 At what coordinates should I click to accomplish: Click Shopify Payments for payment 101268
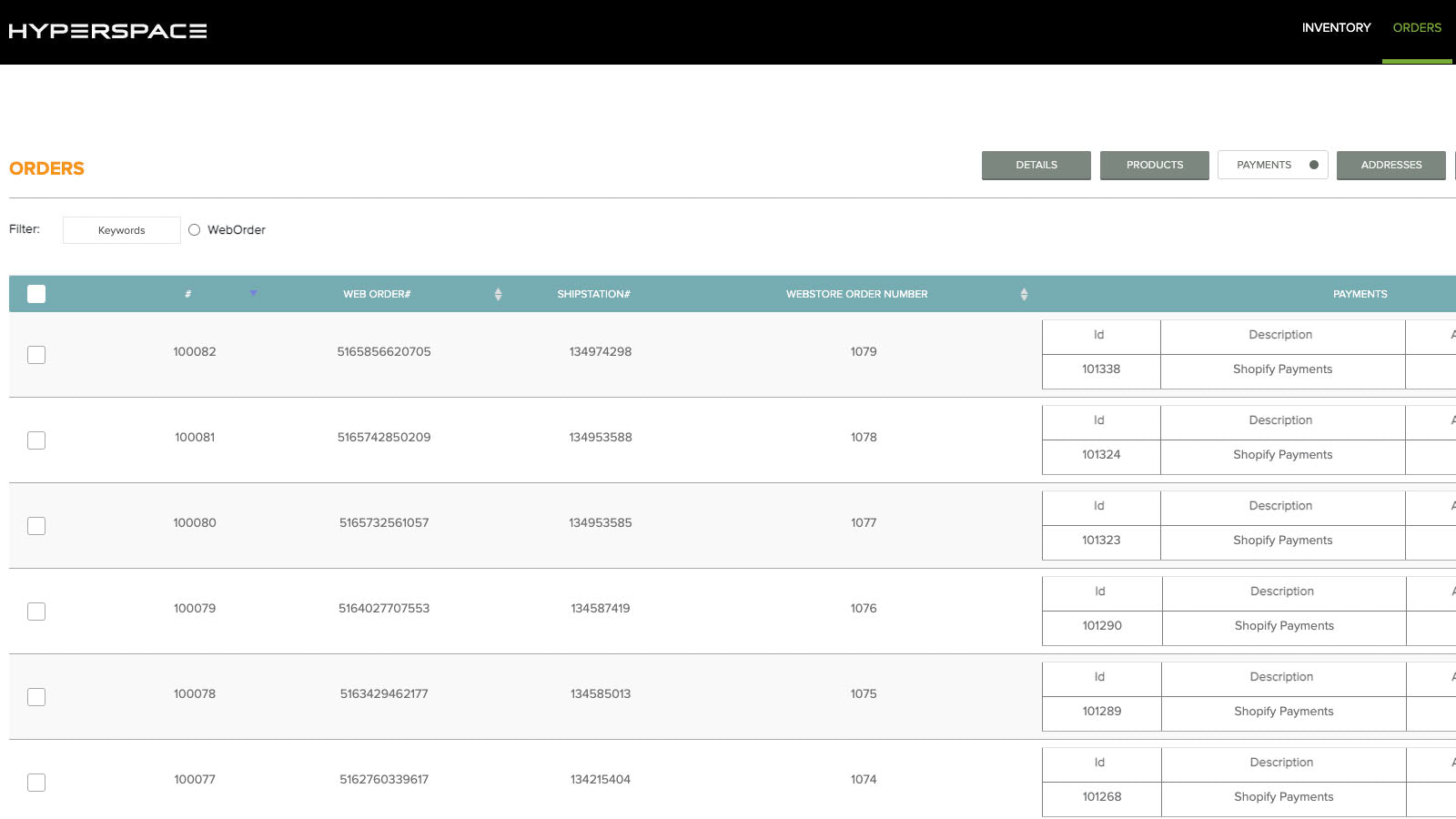tap(1284, 796)
